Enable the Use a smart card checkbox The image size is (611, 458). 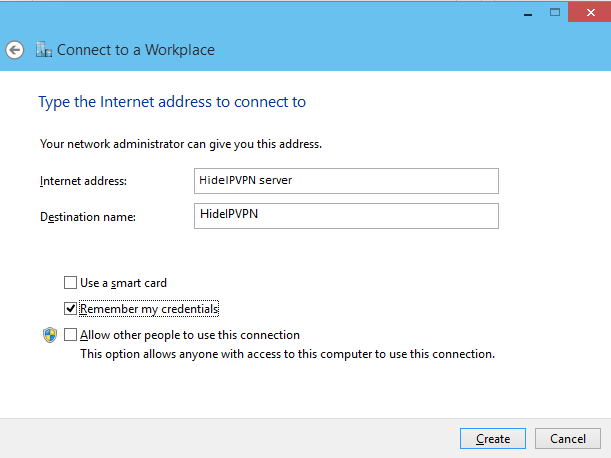tap(70, 283)
